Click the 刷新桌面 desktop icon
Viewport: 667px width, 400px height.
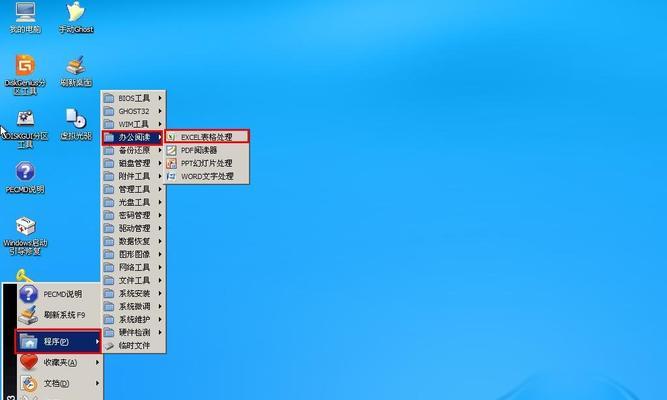76,71
